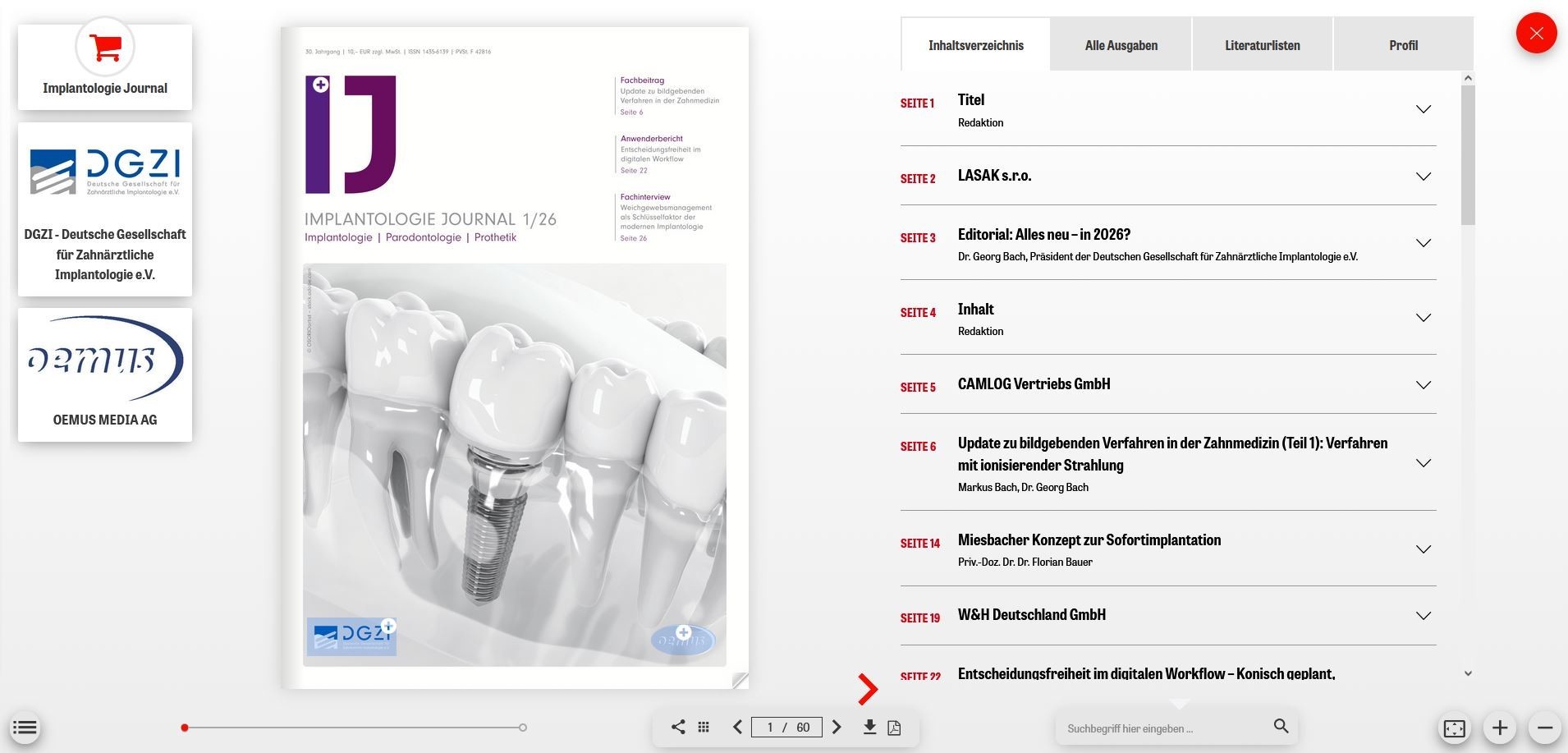The height and width of the screenshot is (753, 1568).
Task: Focus the Suchbegriff search input field
Action: [1166, 728]
